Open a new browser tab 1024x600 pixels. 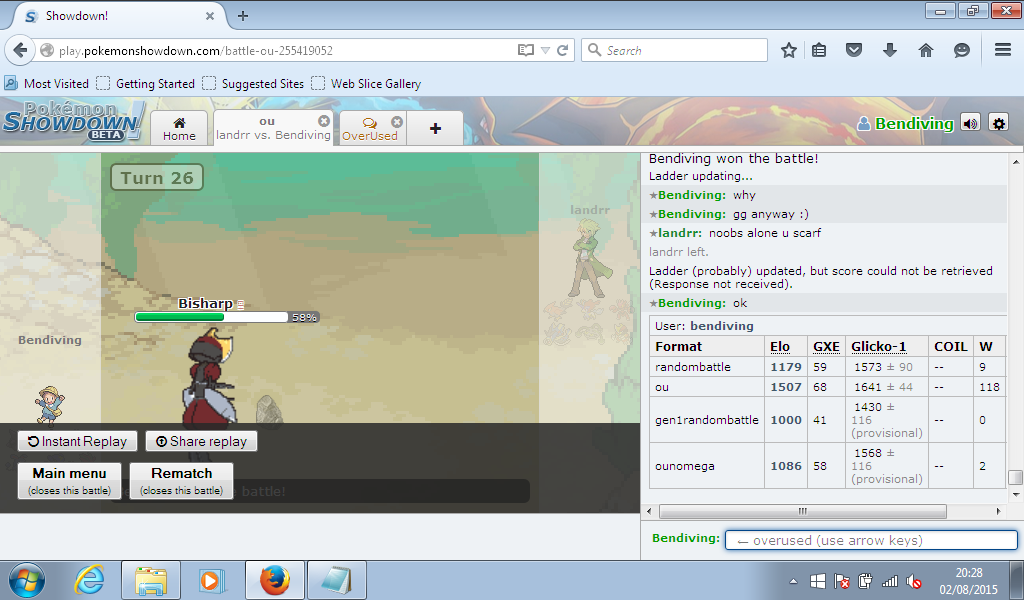tap(243, 16)
